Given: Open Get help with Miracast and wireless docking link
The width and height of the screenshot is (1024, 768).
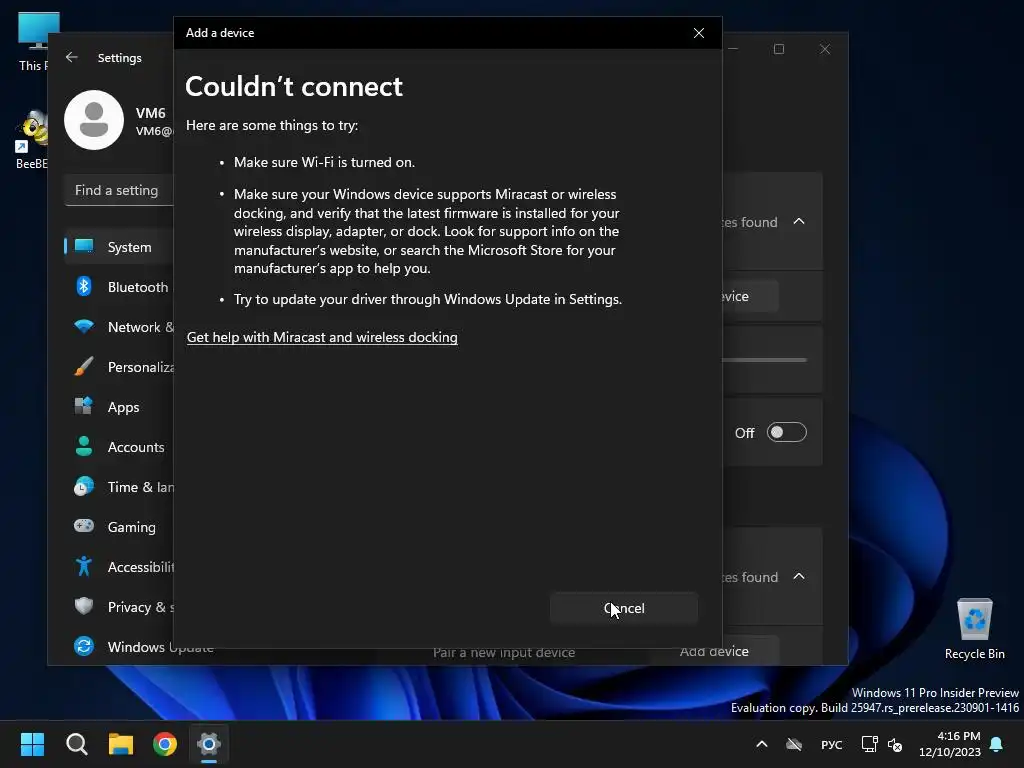Looking at the screenshot, I should click(x=322, y=337).
